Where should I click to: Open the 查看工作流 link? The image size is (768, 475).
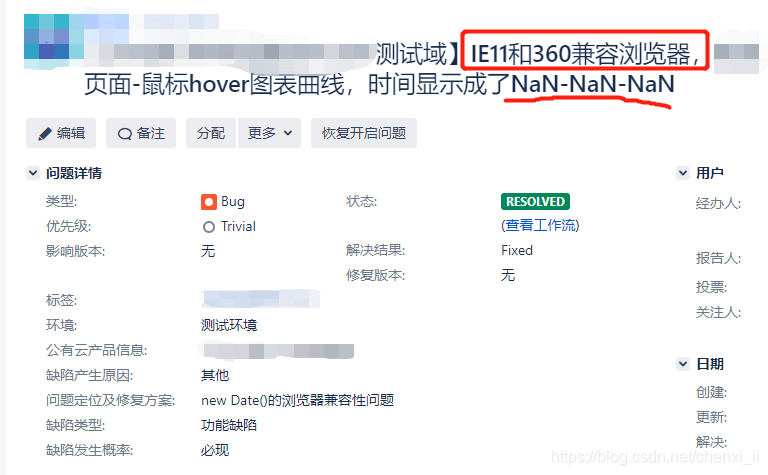coord(540,225)
